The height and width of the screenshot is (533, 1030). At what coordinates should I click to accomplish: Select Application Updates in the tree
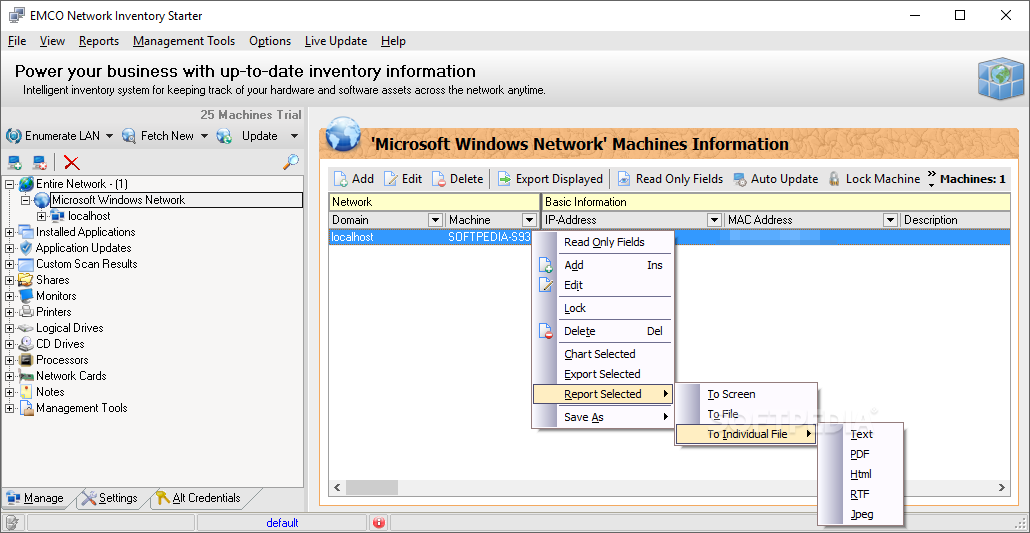[83, 248]
